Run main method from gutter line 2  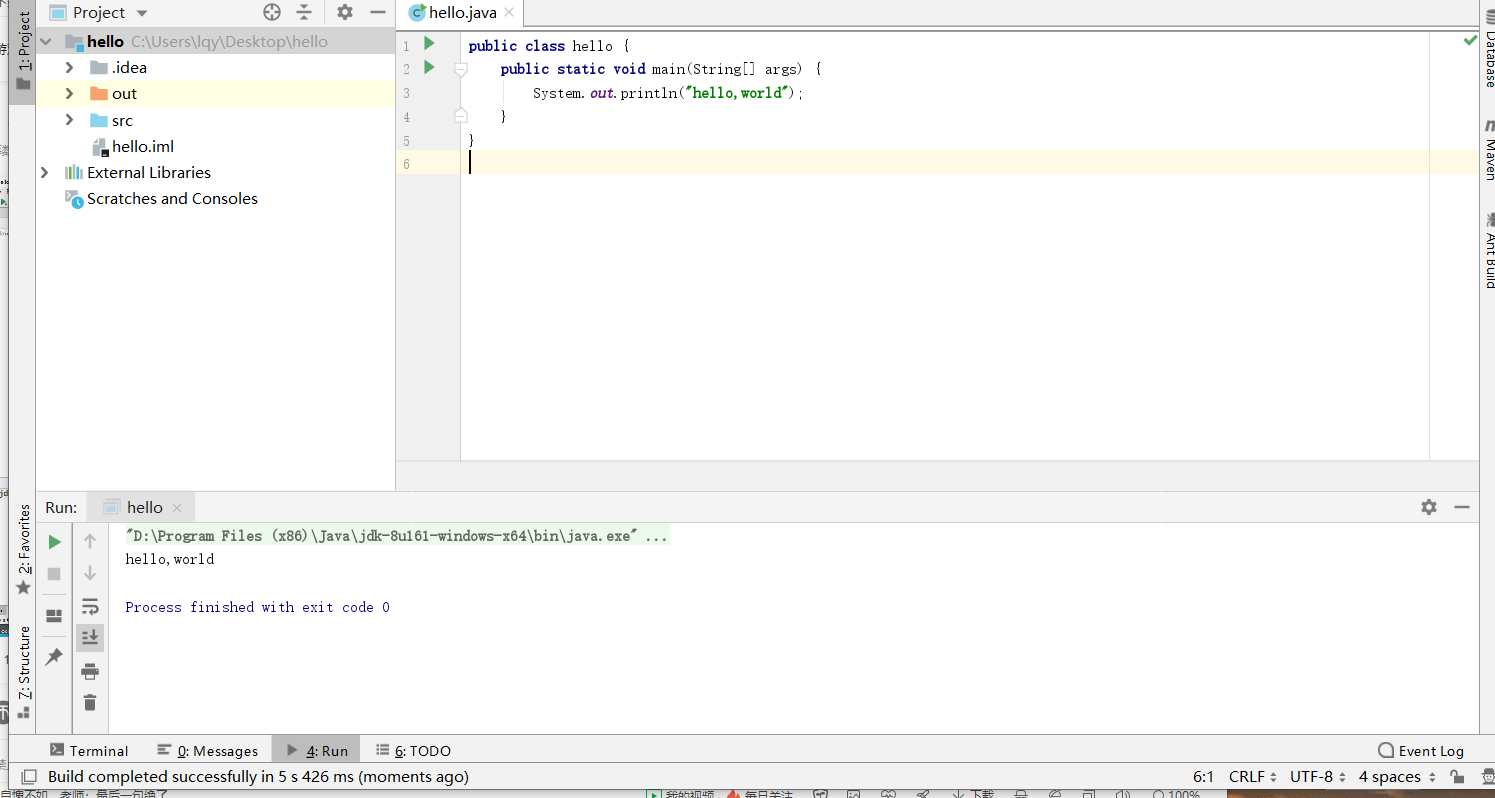[x=429, y=67]
